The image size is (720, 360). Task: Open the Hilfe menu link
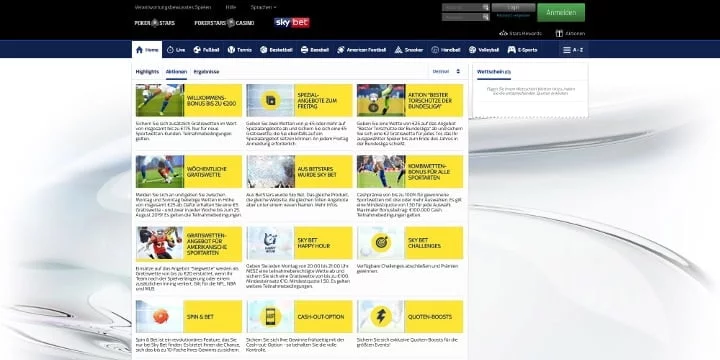[231, 7]
